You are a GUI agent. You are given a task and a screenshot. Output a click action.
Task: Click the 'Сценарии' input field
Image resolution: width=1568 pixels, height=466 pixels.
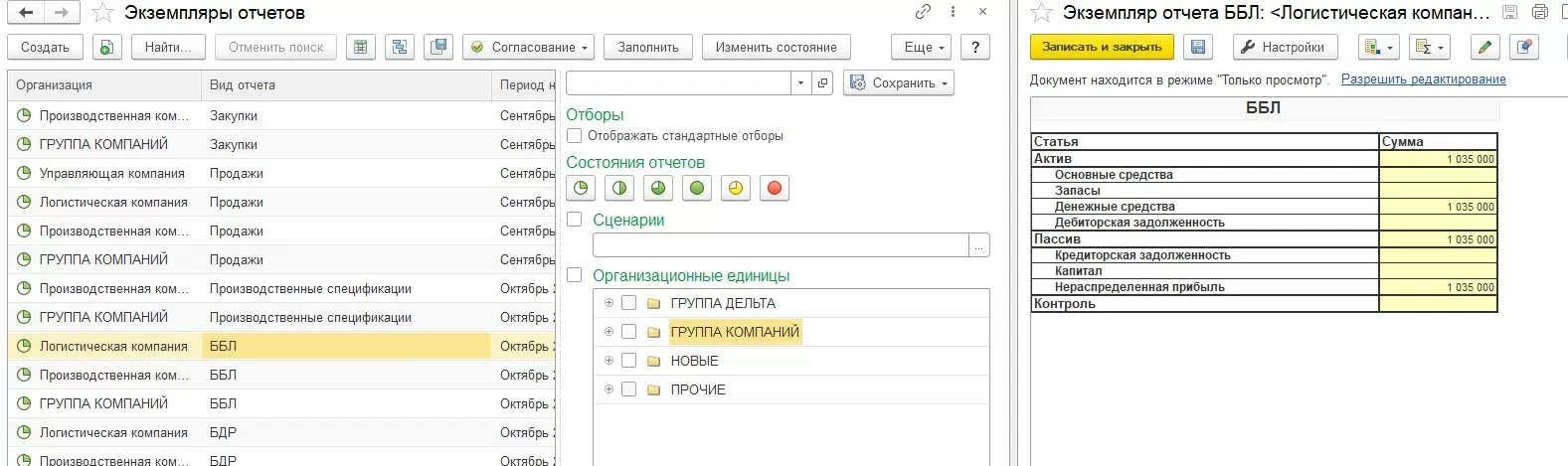pyautogui.click(x=781, y=244)
